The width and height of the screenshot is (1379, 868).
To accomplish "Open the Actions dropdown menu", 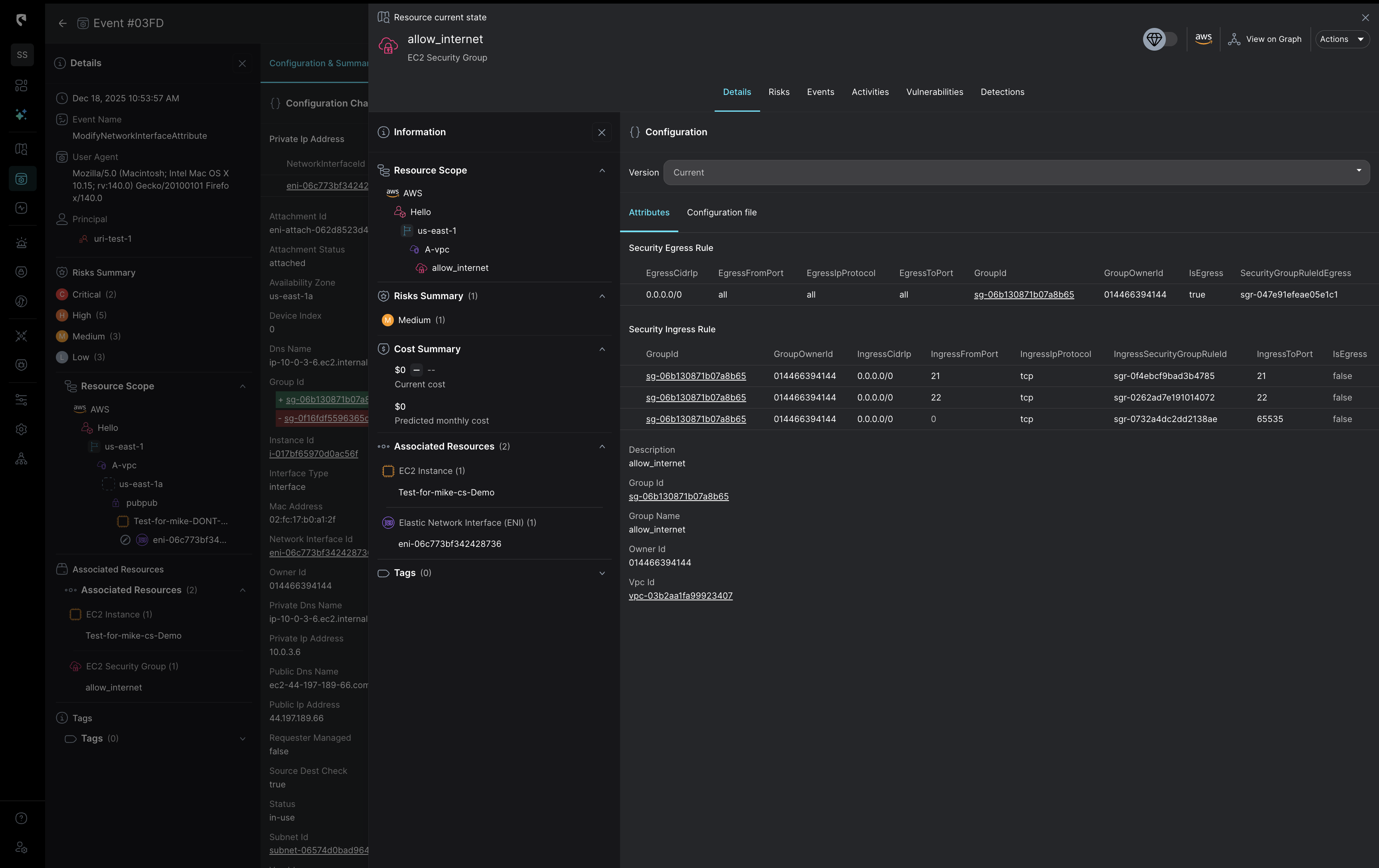I will 1342,39.
